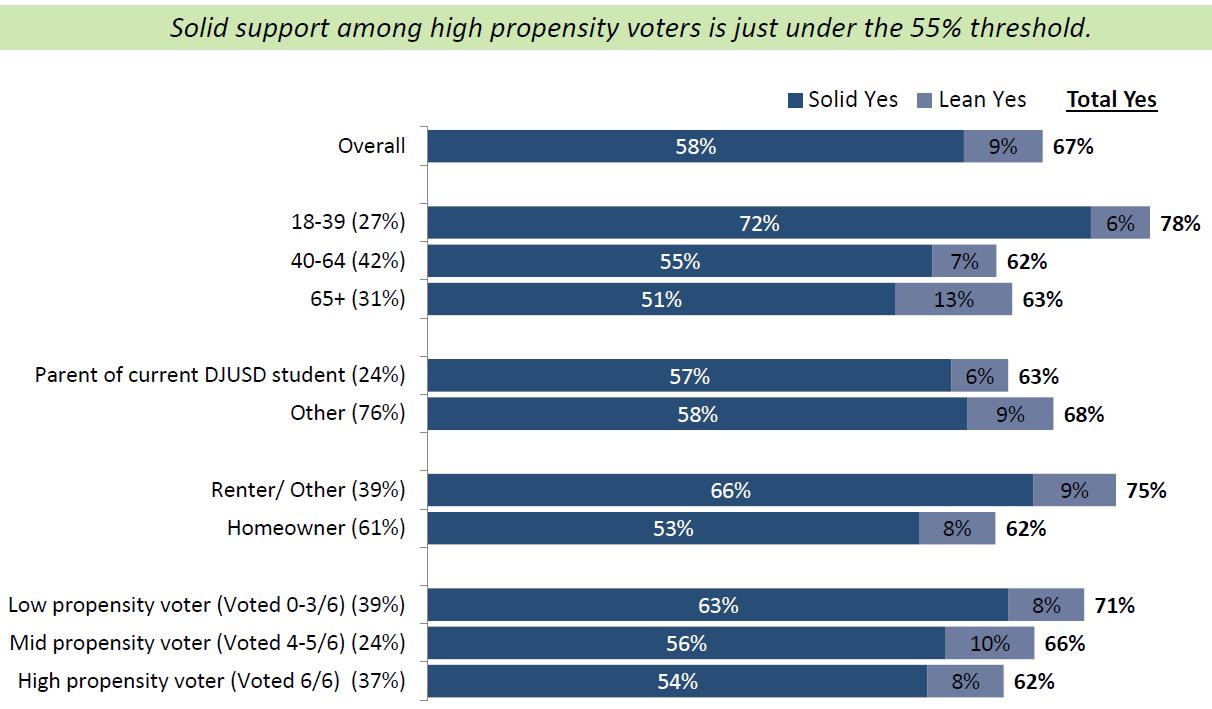Click the Solid Yes legend color swatch
The width and height of the screenshot is (1212, 709).
796,100
